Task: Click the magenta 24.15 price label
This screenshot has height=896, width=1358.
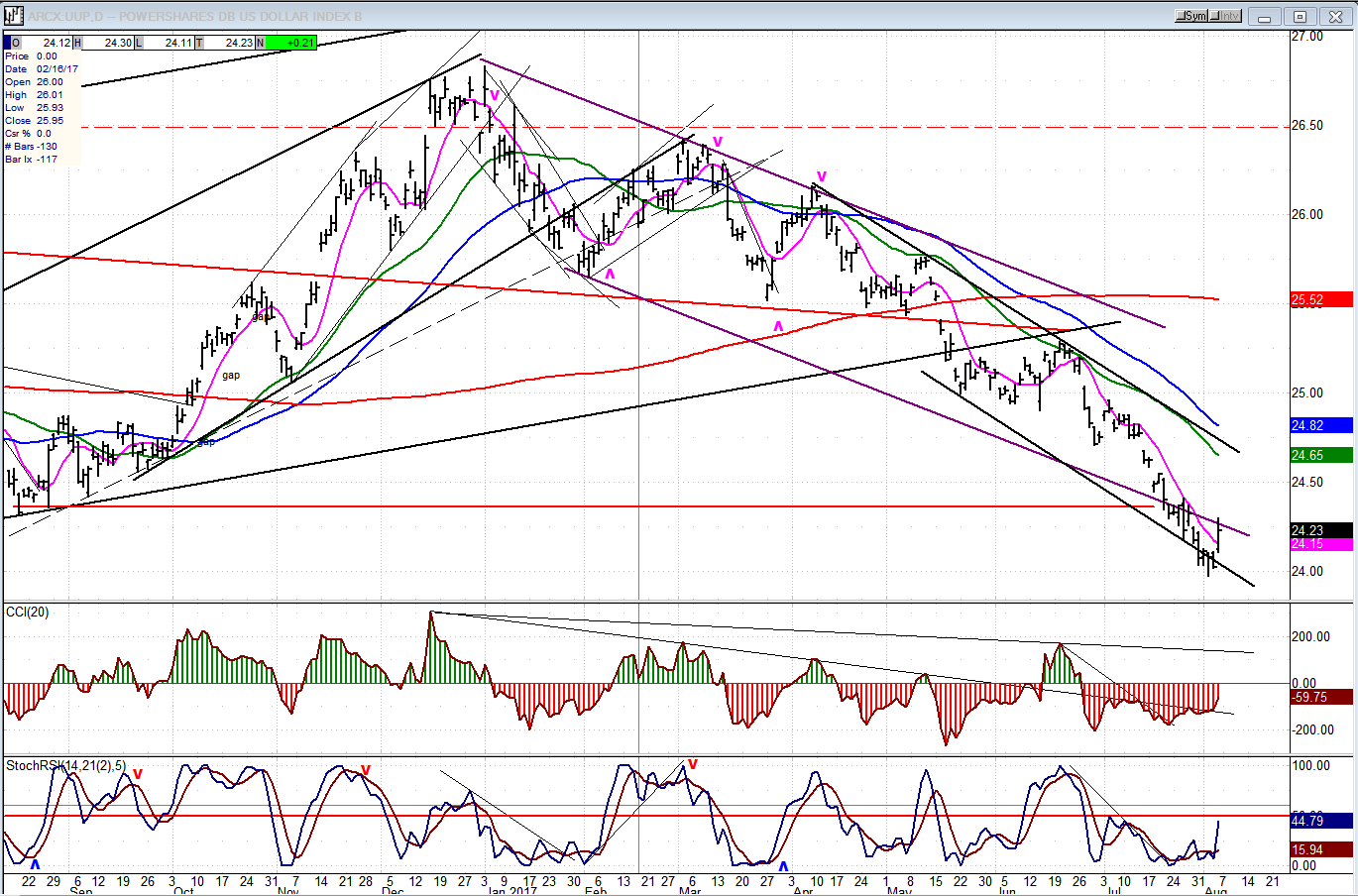Action: [1320, 545]
